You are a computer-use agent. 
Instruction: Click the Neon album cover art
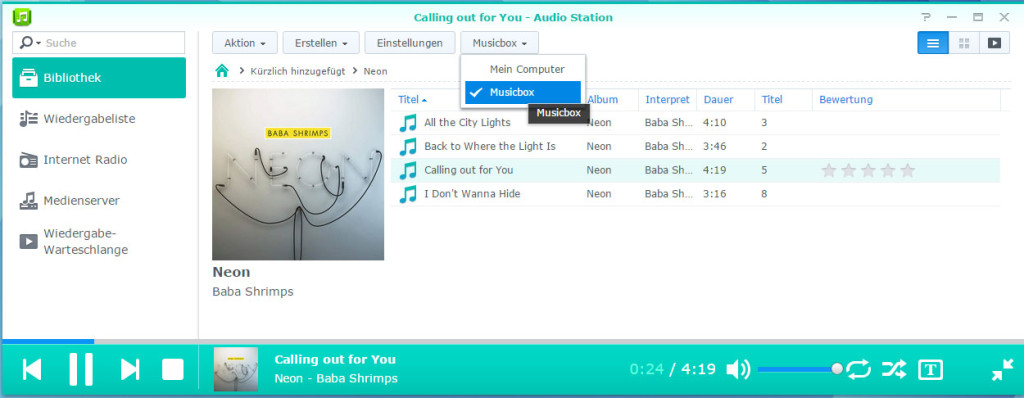click(298, 174)
